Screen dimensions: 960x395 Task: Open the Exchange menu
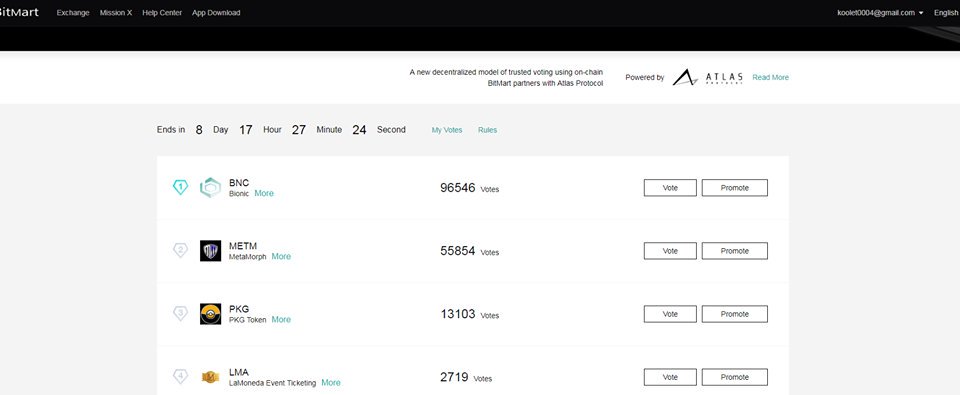coord(73,13)
